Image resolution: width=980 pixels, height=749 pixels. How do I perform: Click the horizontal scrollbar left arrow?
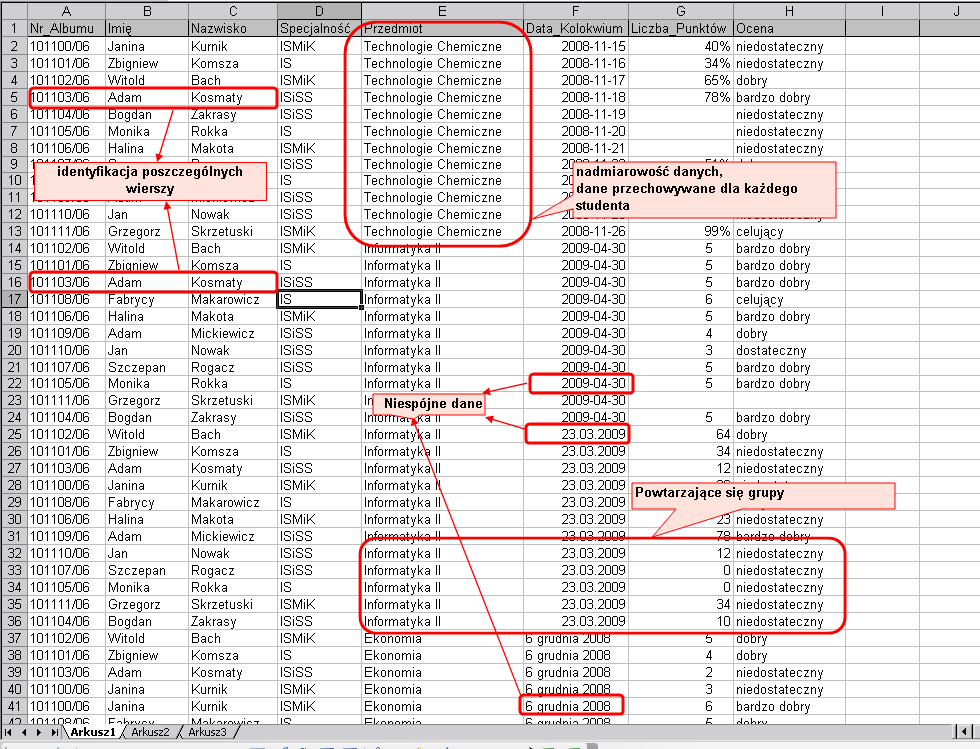(966, 731)
